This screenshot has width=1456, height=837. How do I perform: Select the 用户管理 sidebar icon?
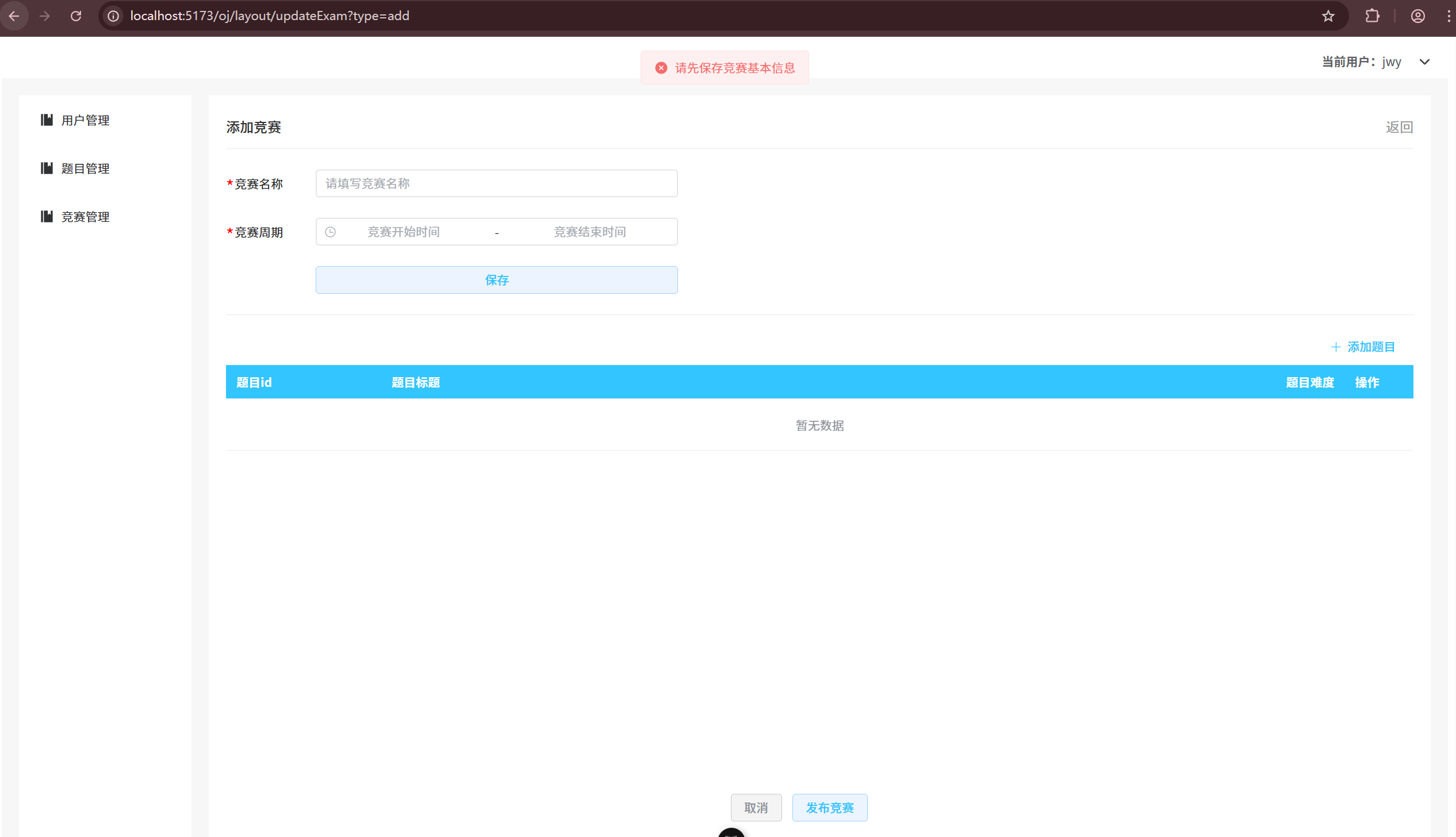pos(47,120)
